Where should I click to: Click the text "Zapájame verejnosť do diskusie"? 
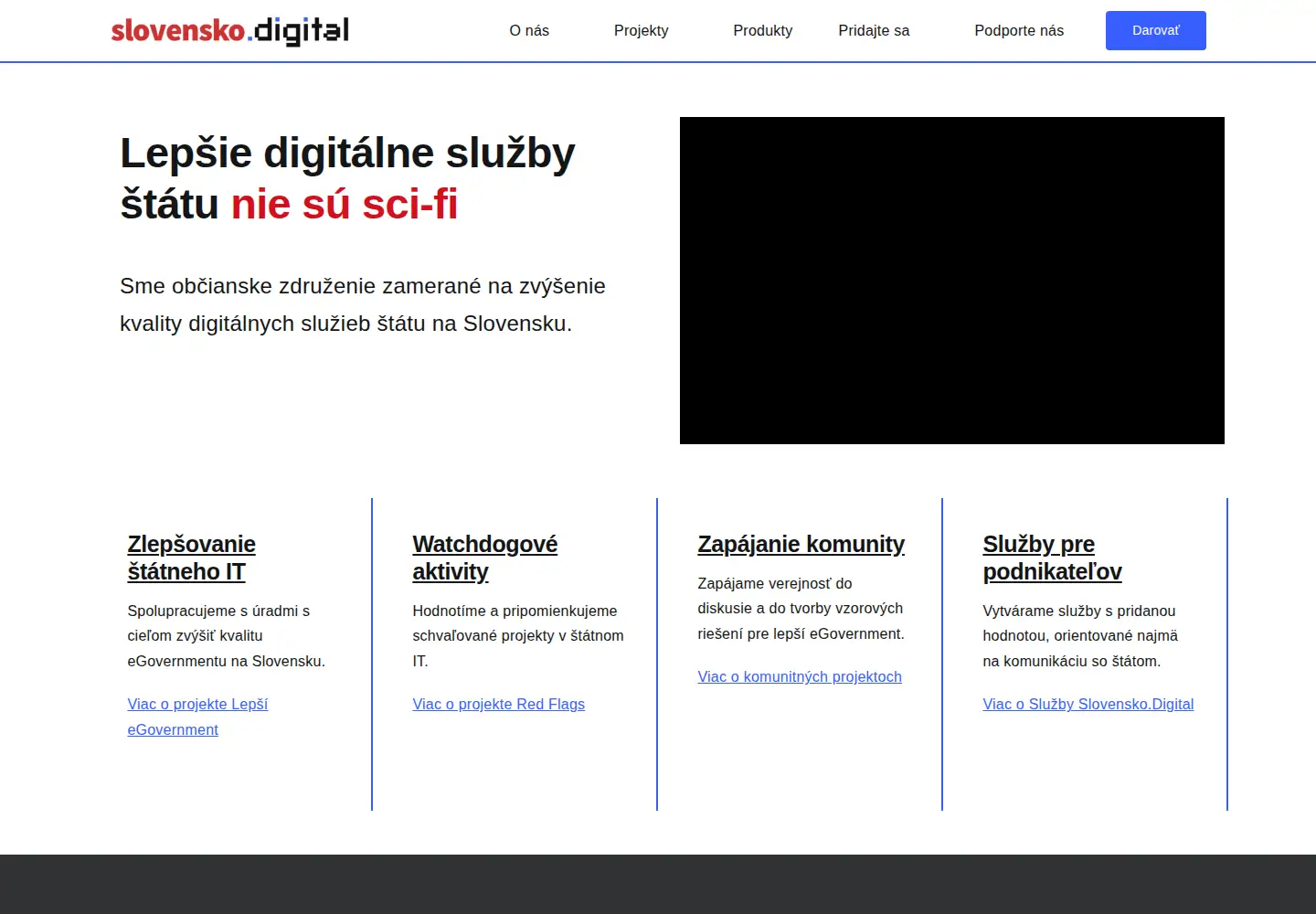point(801,608)
